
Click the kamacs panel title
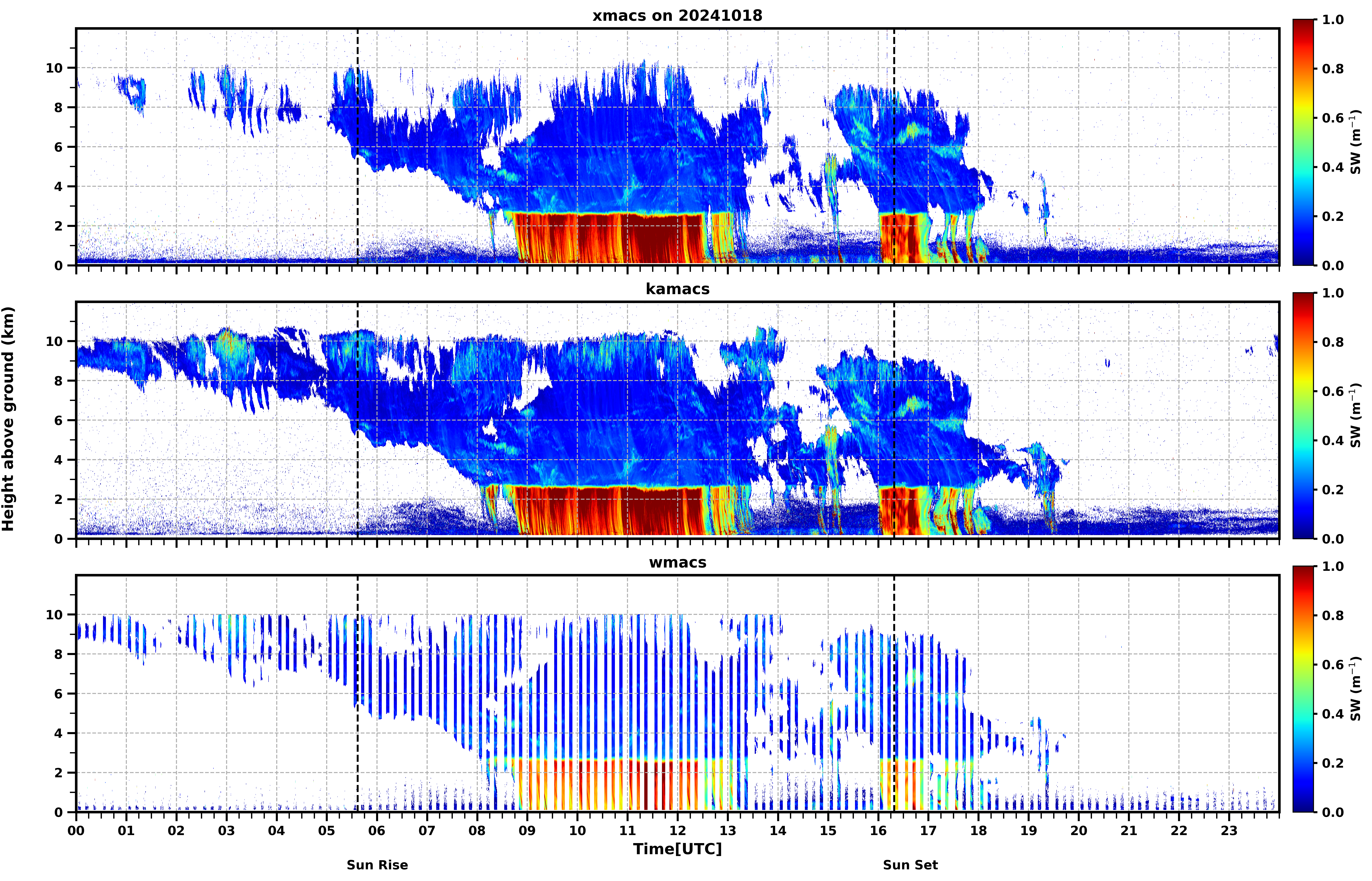[677, 289]
